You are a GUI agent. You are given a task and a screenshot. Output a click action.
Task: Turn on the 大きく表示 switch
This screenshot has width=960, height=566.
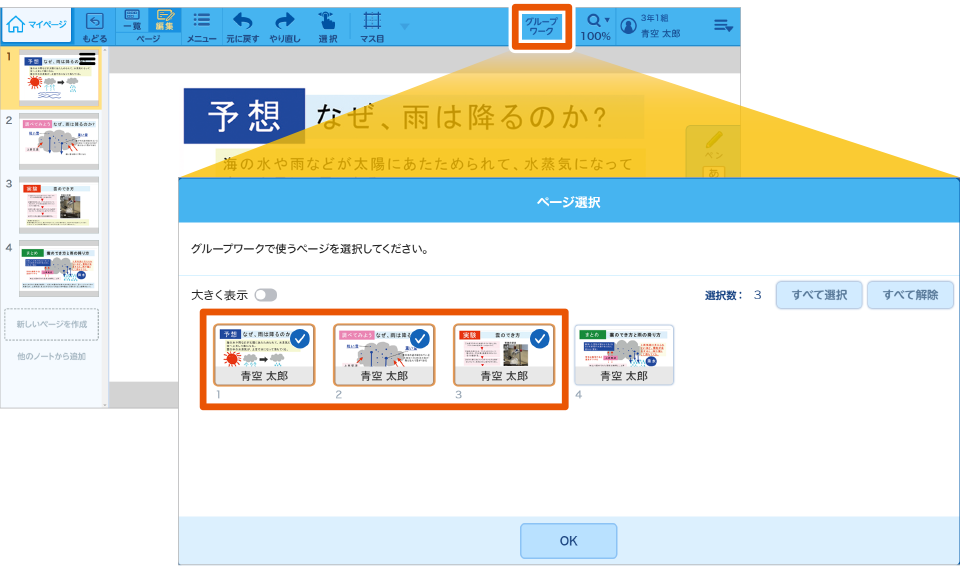tap(265, 295)
